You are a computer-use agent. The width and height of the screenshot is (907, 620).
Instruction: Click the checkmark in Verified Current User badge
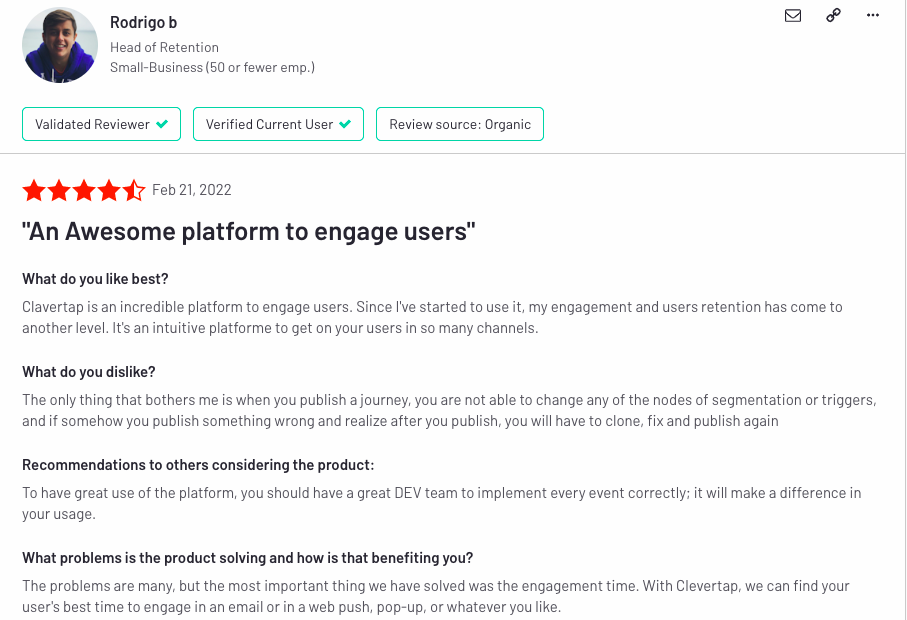pyautogui.click(x=345, y=124)
